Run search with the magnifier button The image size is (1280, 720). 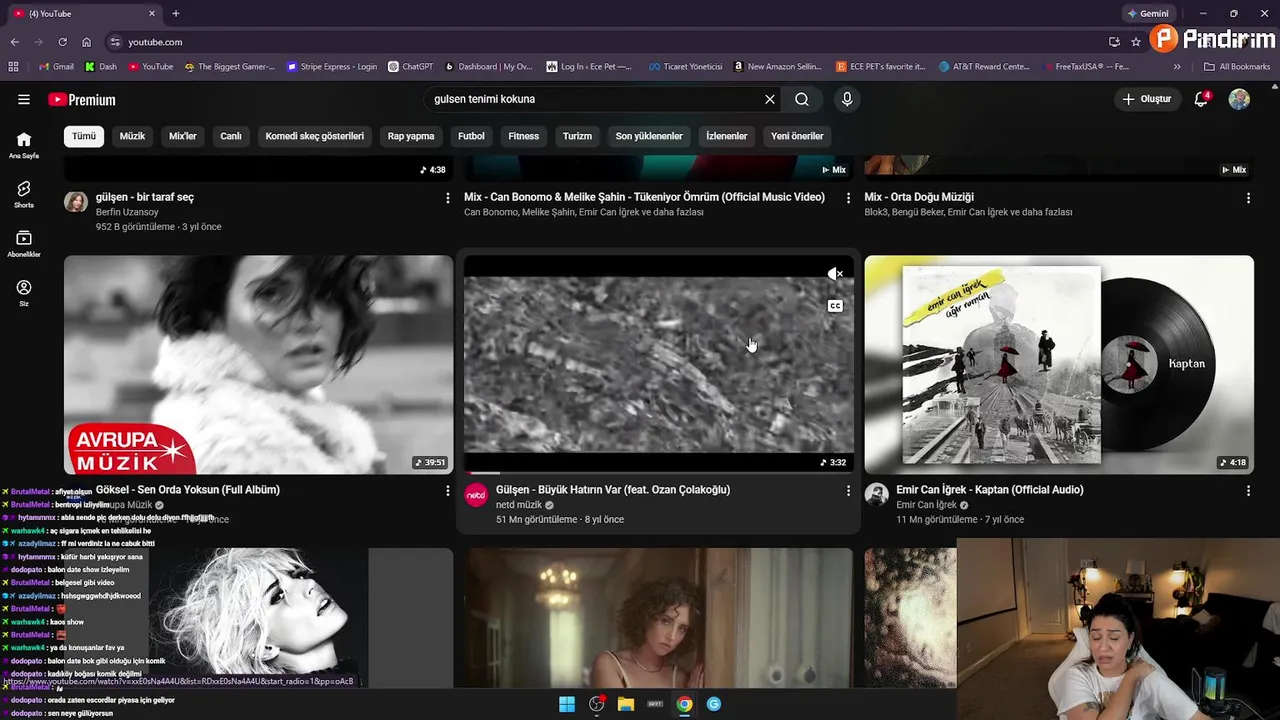click(x=802, y=99)
